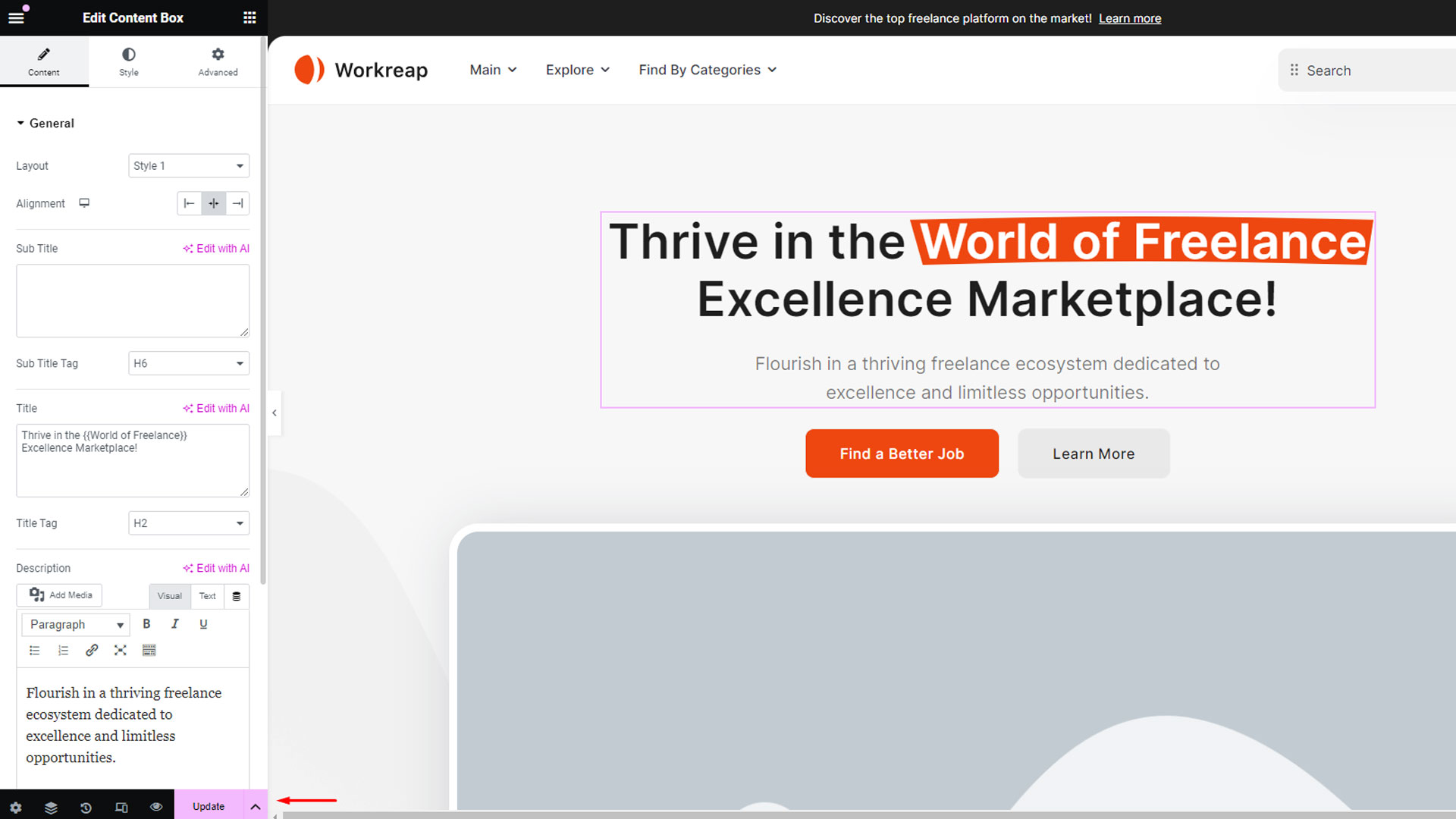
Task: Open Navigator layers icon in the bottom bar
Action: click(x=51, y=808)
